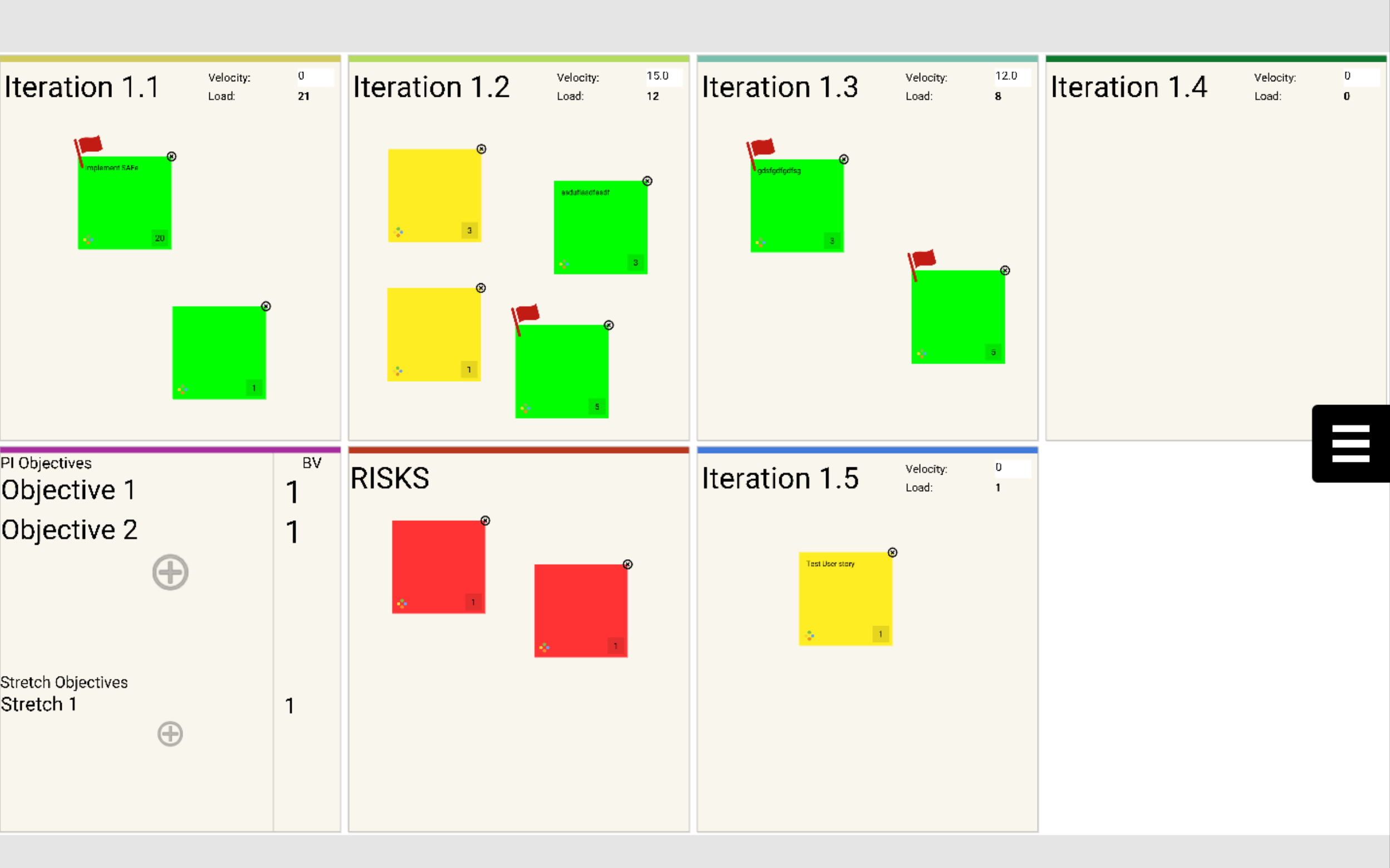This screenshot has width=1390, height=868.
Task: Delete the 20-point green note in Iteration 1.1
Action: [x=172, y=157]
